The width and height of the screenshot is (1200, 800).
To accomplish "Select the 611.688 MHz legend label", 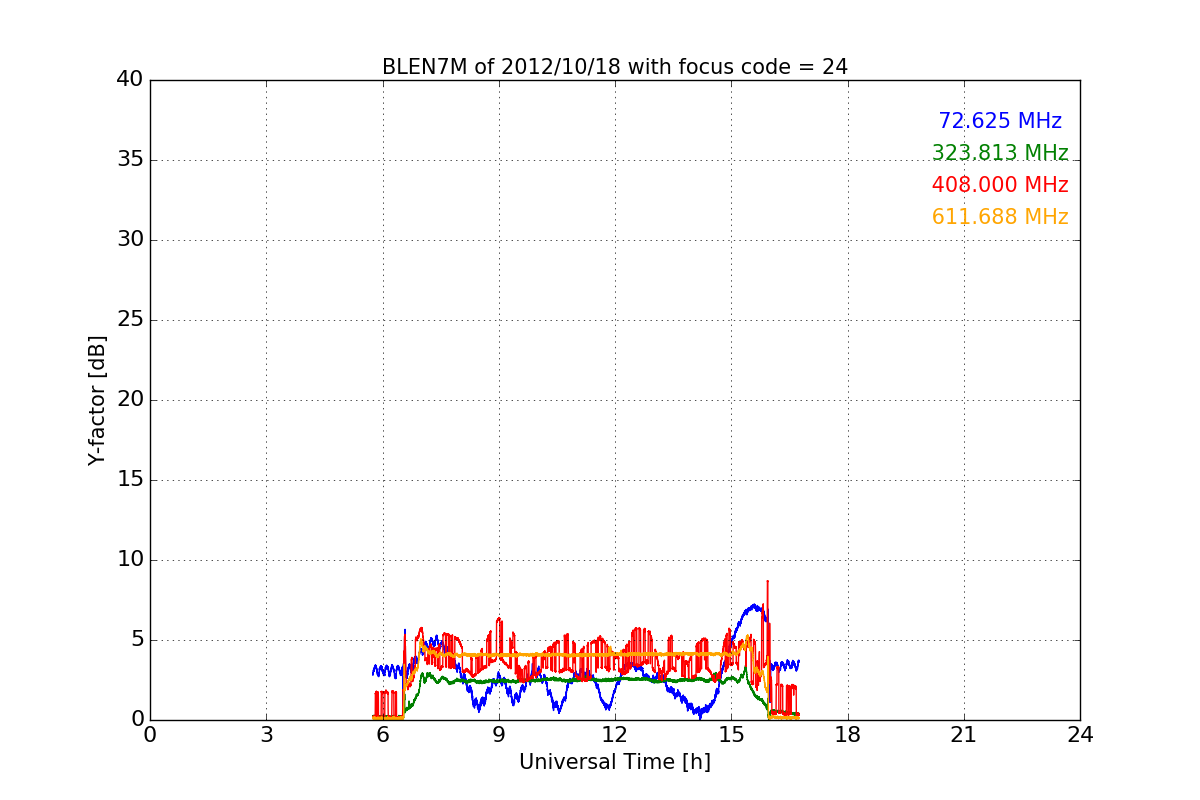I will (x=1000, y=217).
